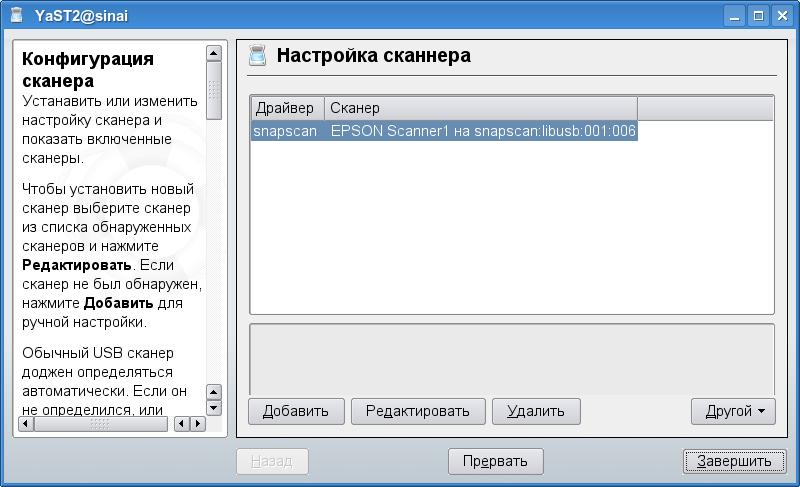
Task: Click the bold Добавить word in help text
Action: 118,303
